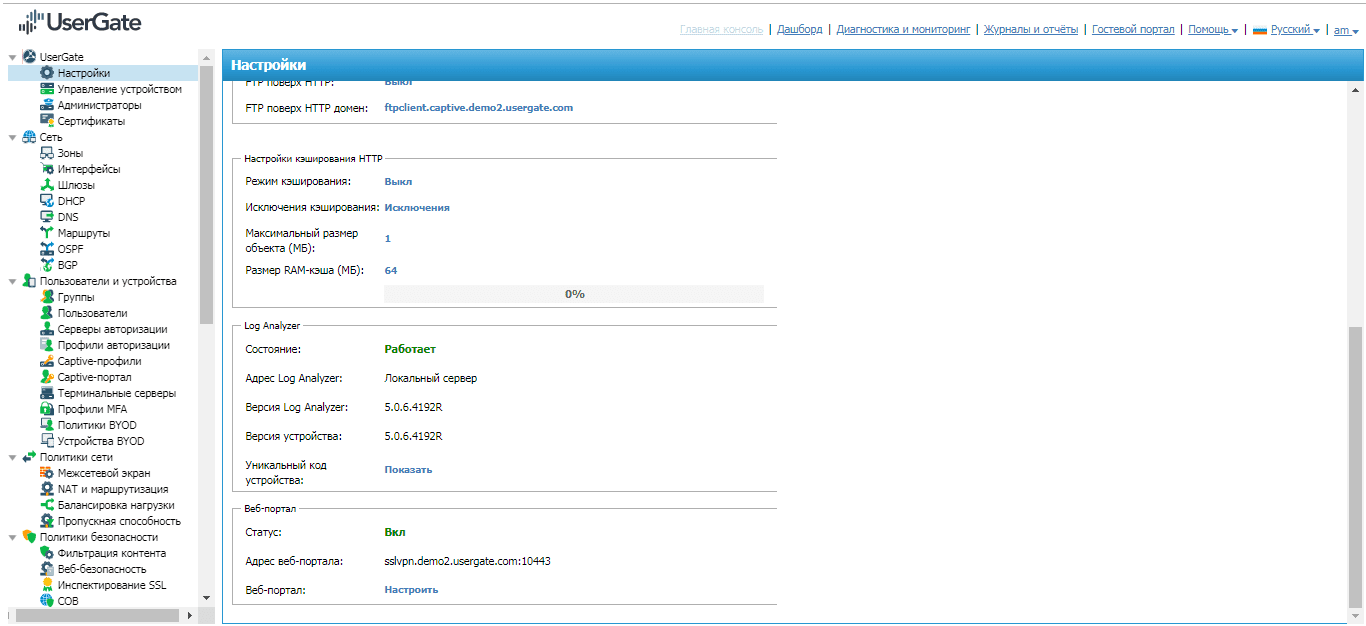Click the DNS icon
This screenshot has height=626, width=1366.
click(47, 217)
